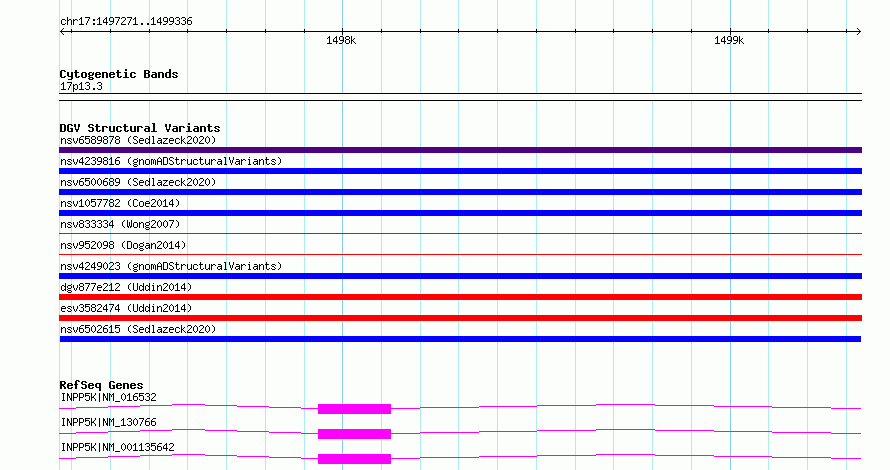Click the blue nsv6500689 variant bar
Viewport: 890px width, 470px height.
pyautogui.click(x=460, y=192)
